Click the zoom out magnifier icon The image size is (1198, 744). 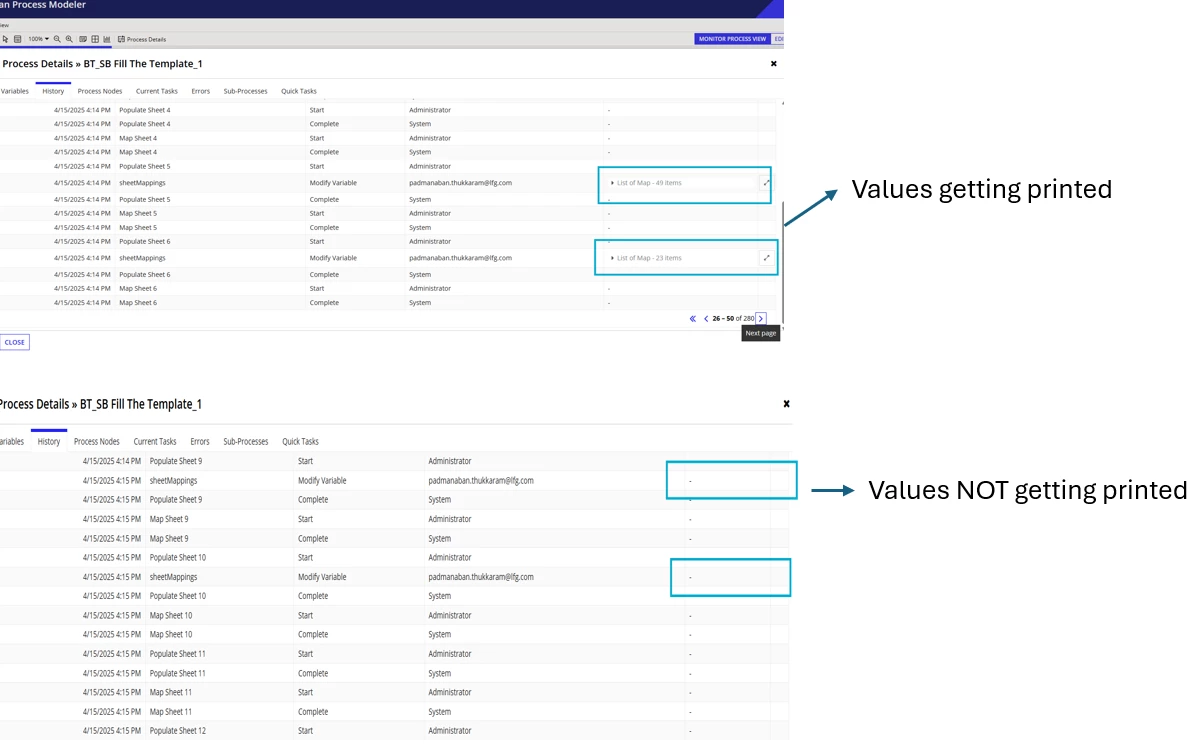tap(57, 39)
